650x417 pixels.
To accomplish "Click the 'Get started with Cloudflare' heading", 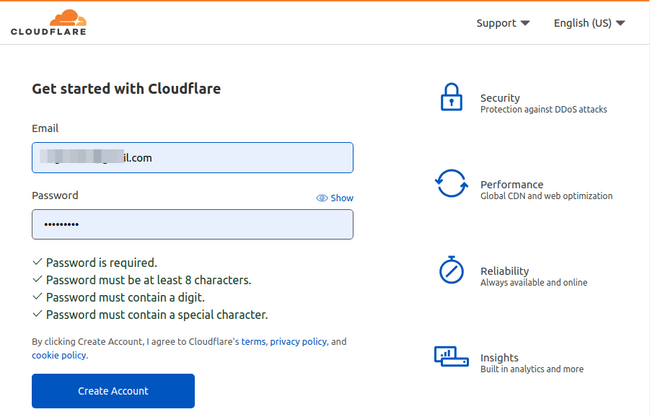I will point(126,89).
